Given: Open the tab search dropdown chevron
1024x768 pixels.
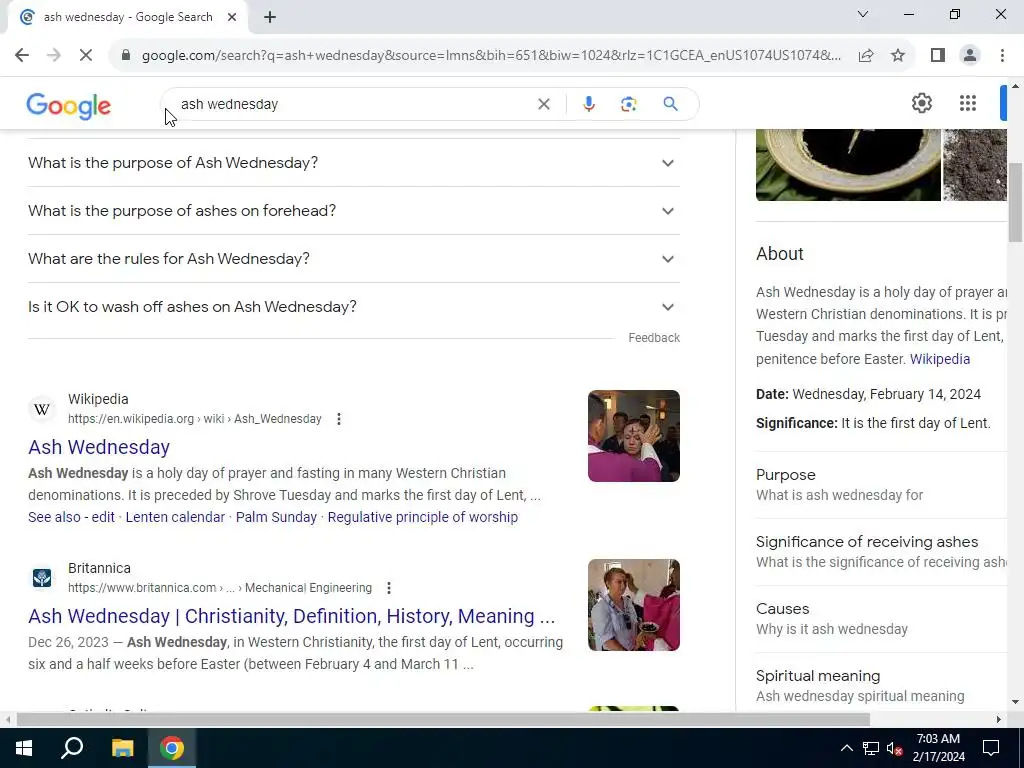Looking at the screenshot, I should (x=862, y=14).
